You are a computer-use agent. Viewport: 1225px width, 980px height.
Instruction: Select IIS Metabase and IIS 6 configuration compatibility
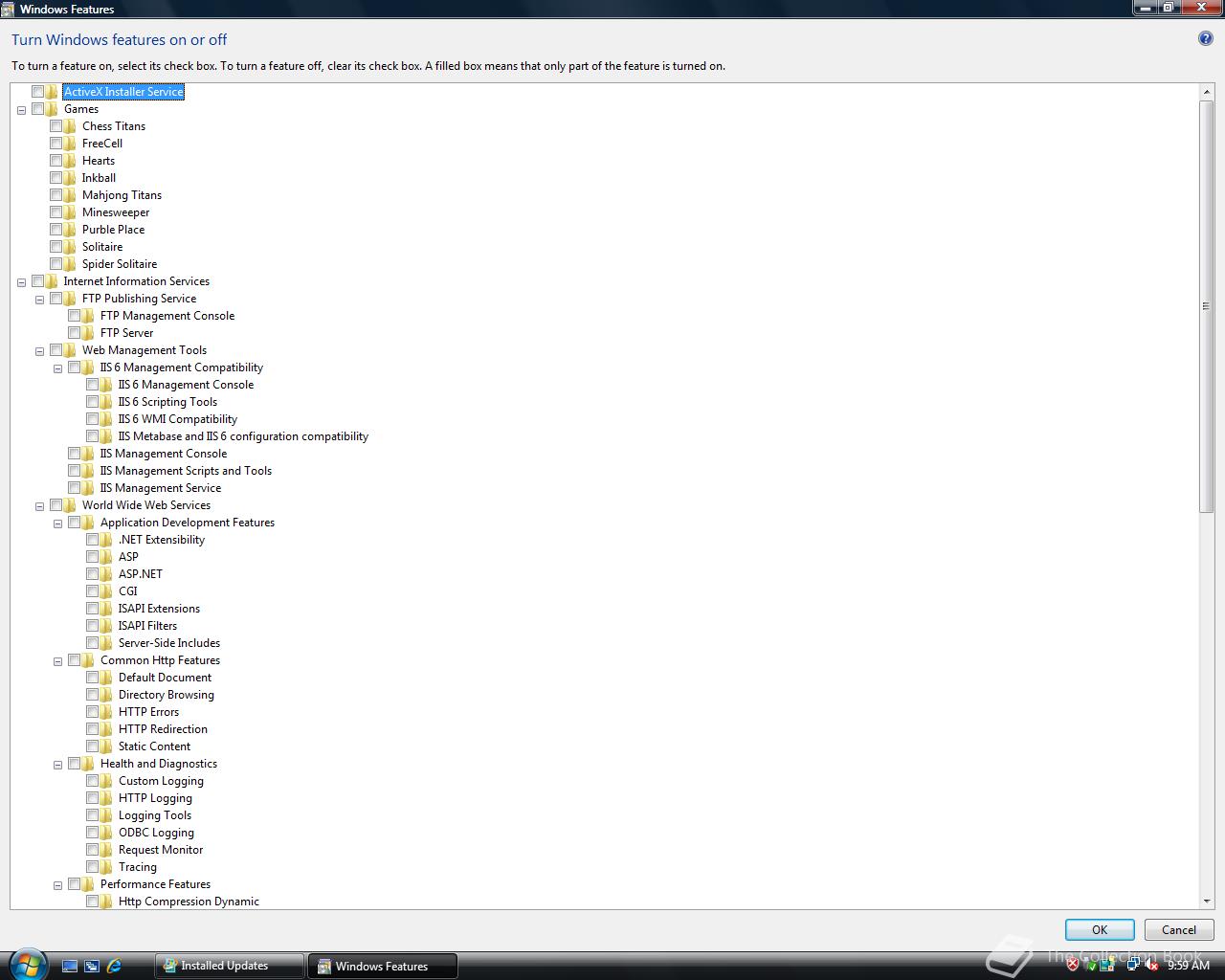(243, 436)
